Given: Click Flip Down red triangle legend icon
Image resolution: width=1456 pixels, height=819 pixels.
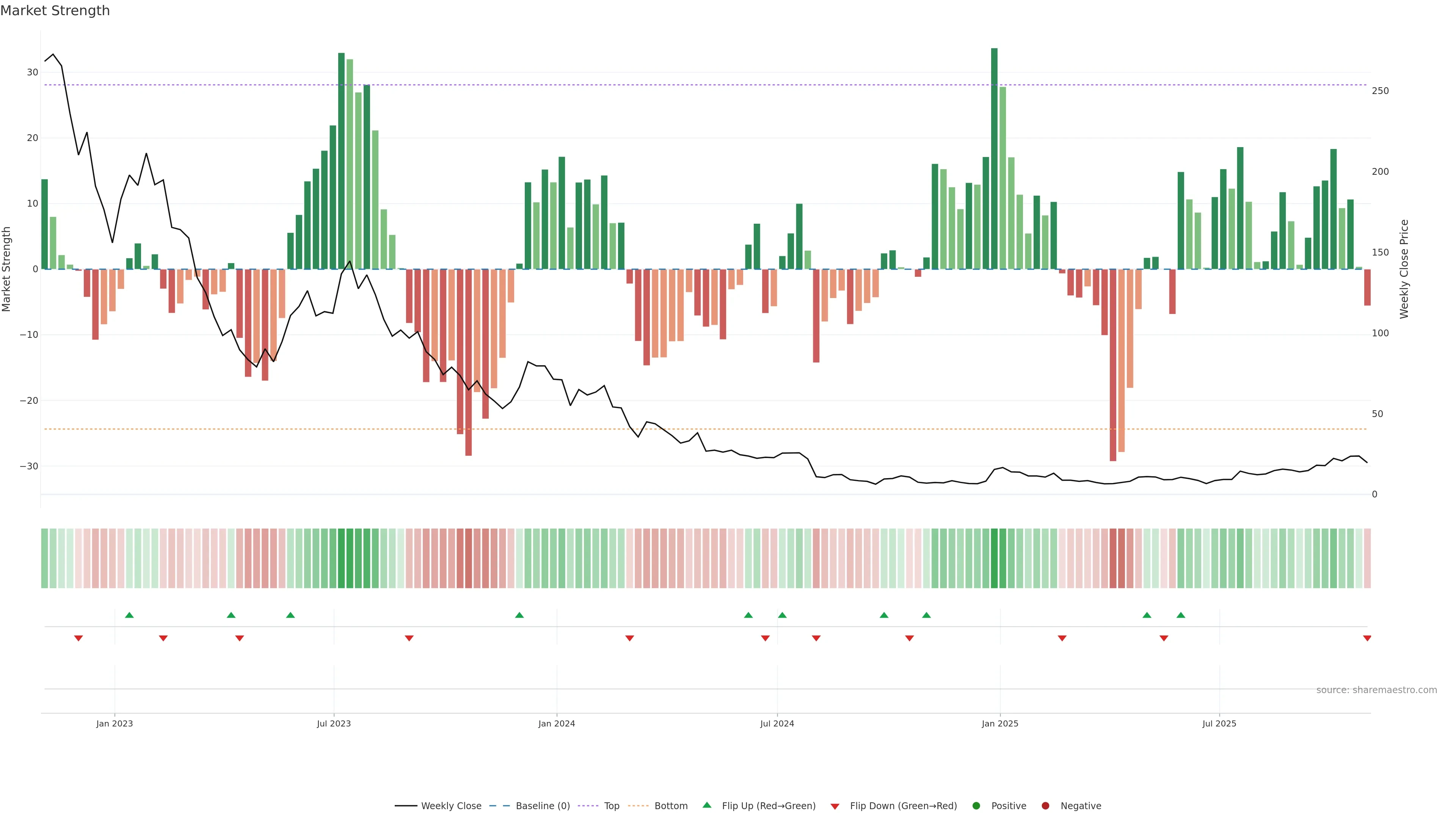Looking at the screenshot, I should point(835,806).
